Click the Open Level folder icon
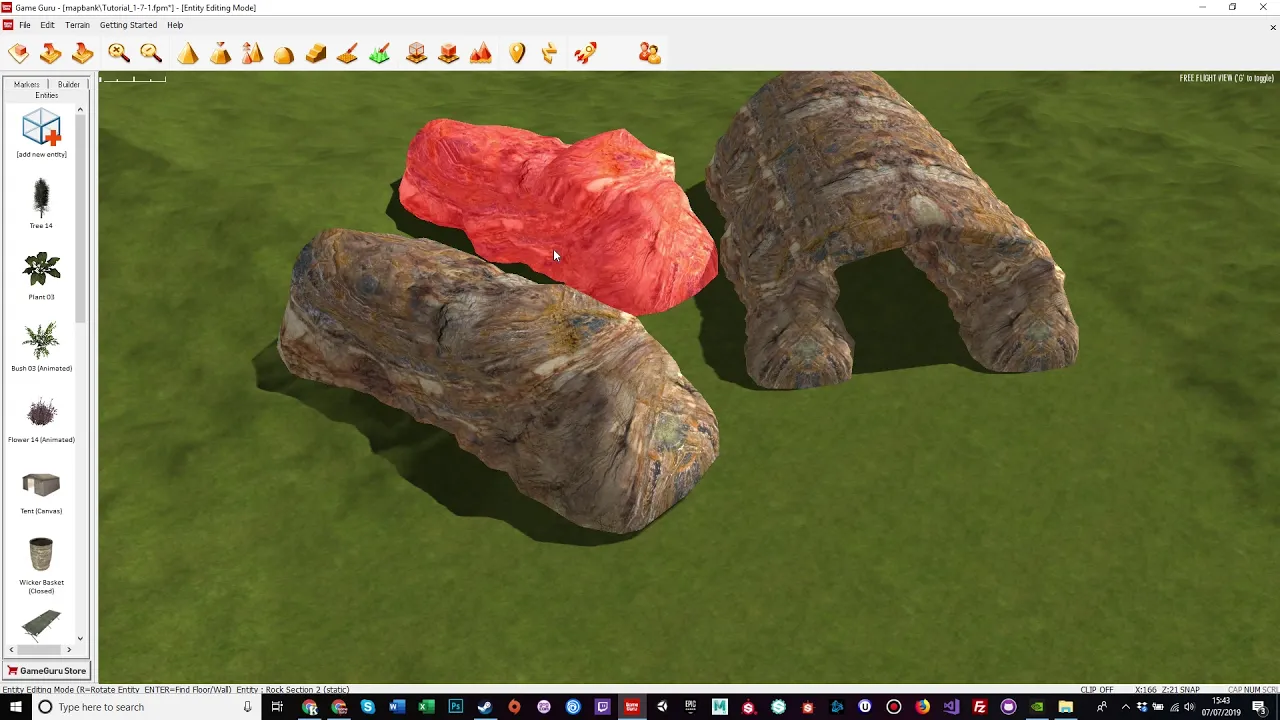This screenshot has height=720, width=1280. [x=50, y=53]
